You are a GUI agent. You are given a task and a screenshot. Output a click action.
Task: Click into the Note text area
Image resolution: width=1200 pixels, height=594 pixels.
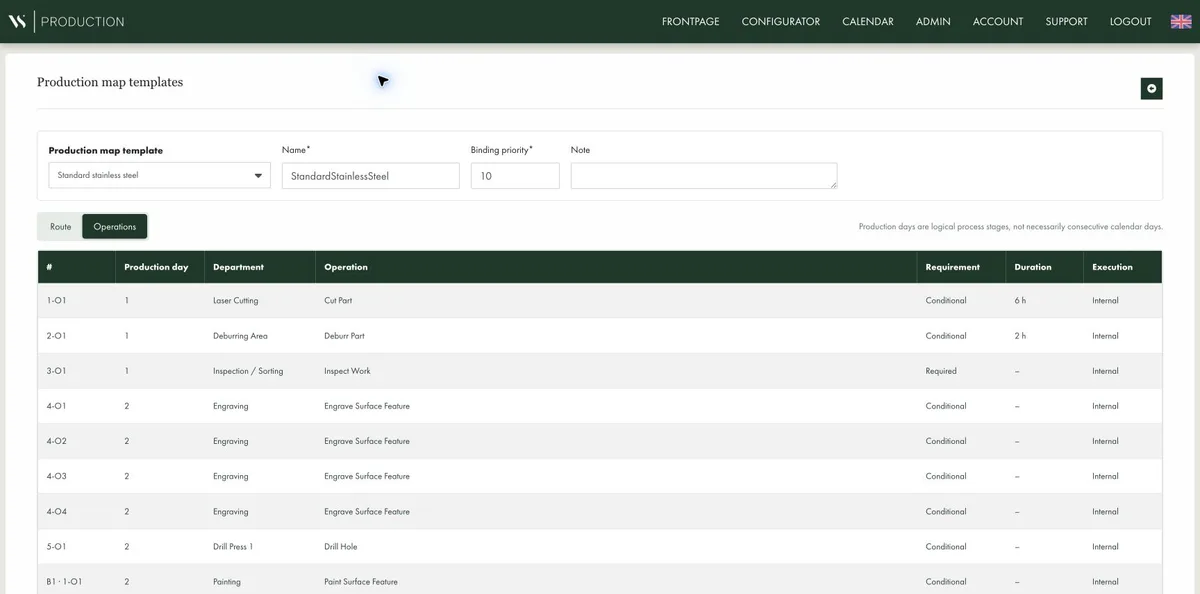click(x=704, y=175)
